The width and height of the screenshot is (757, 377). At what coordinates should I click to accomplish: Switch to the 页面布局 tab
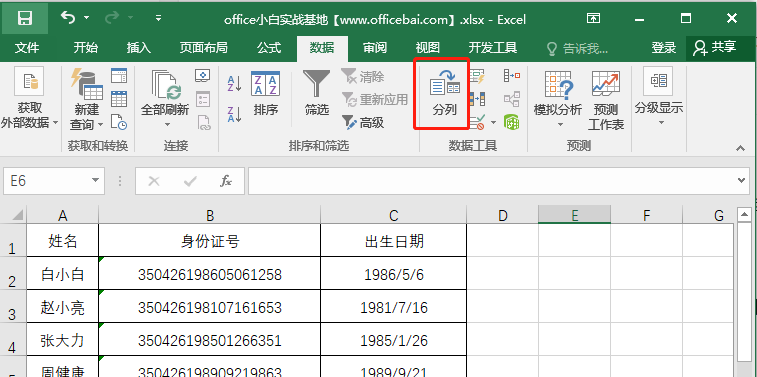click(204, 47)
